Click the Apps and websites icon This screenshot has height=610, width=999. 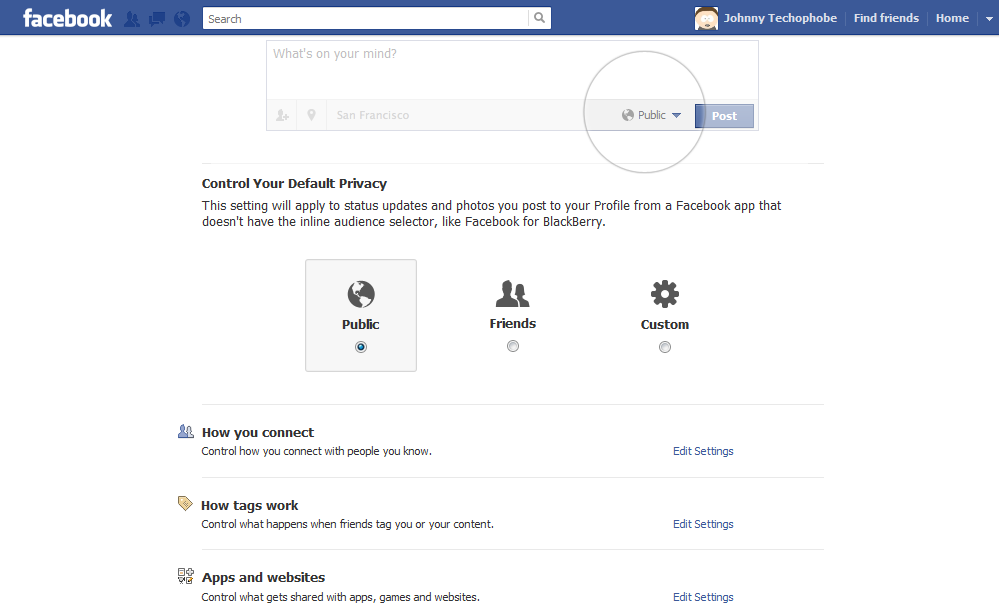click(x=185, y=576)
